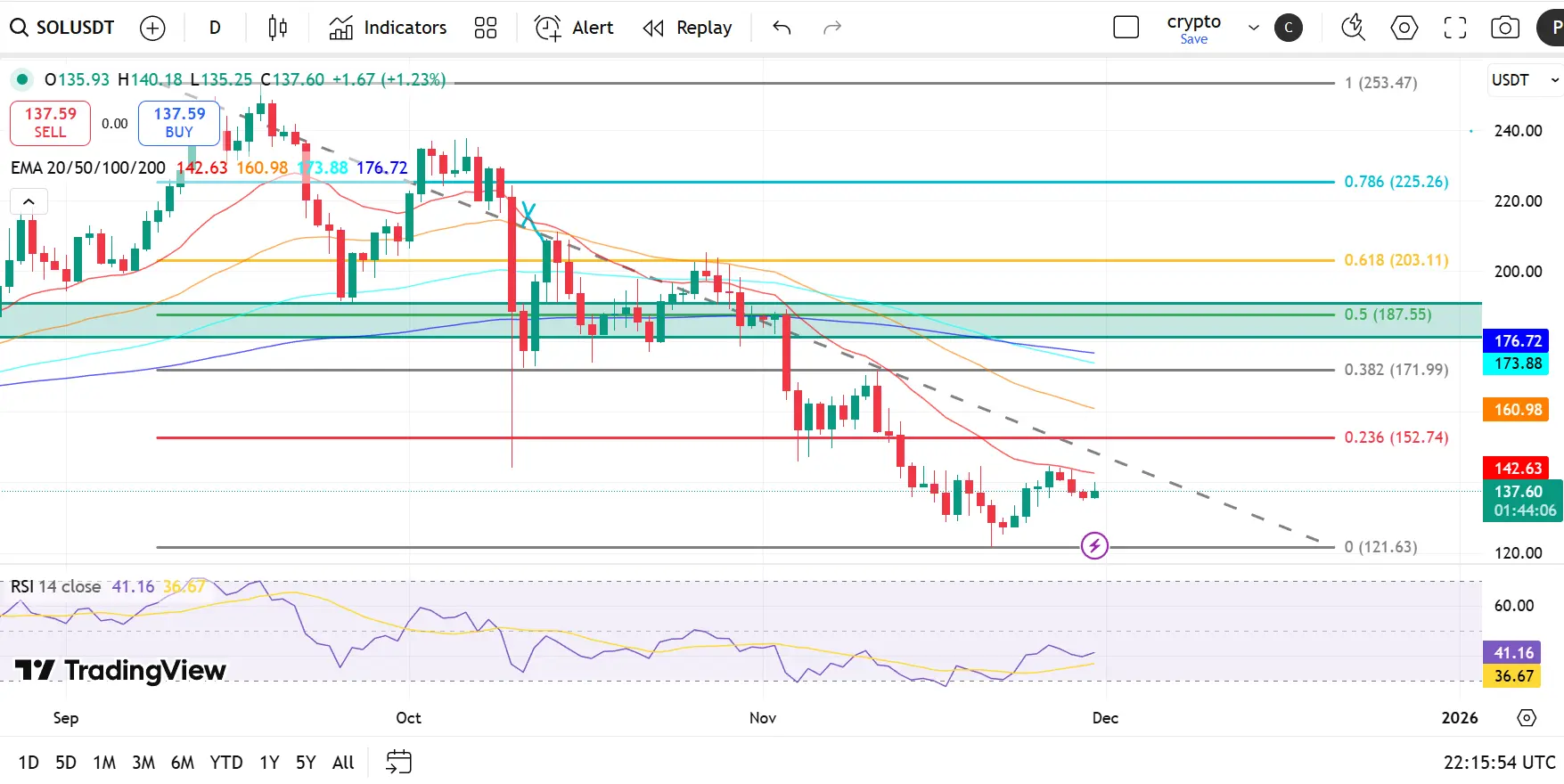Open time axis settings gear icon
1564x784 pixels.
click(1527, 718)
